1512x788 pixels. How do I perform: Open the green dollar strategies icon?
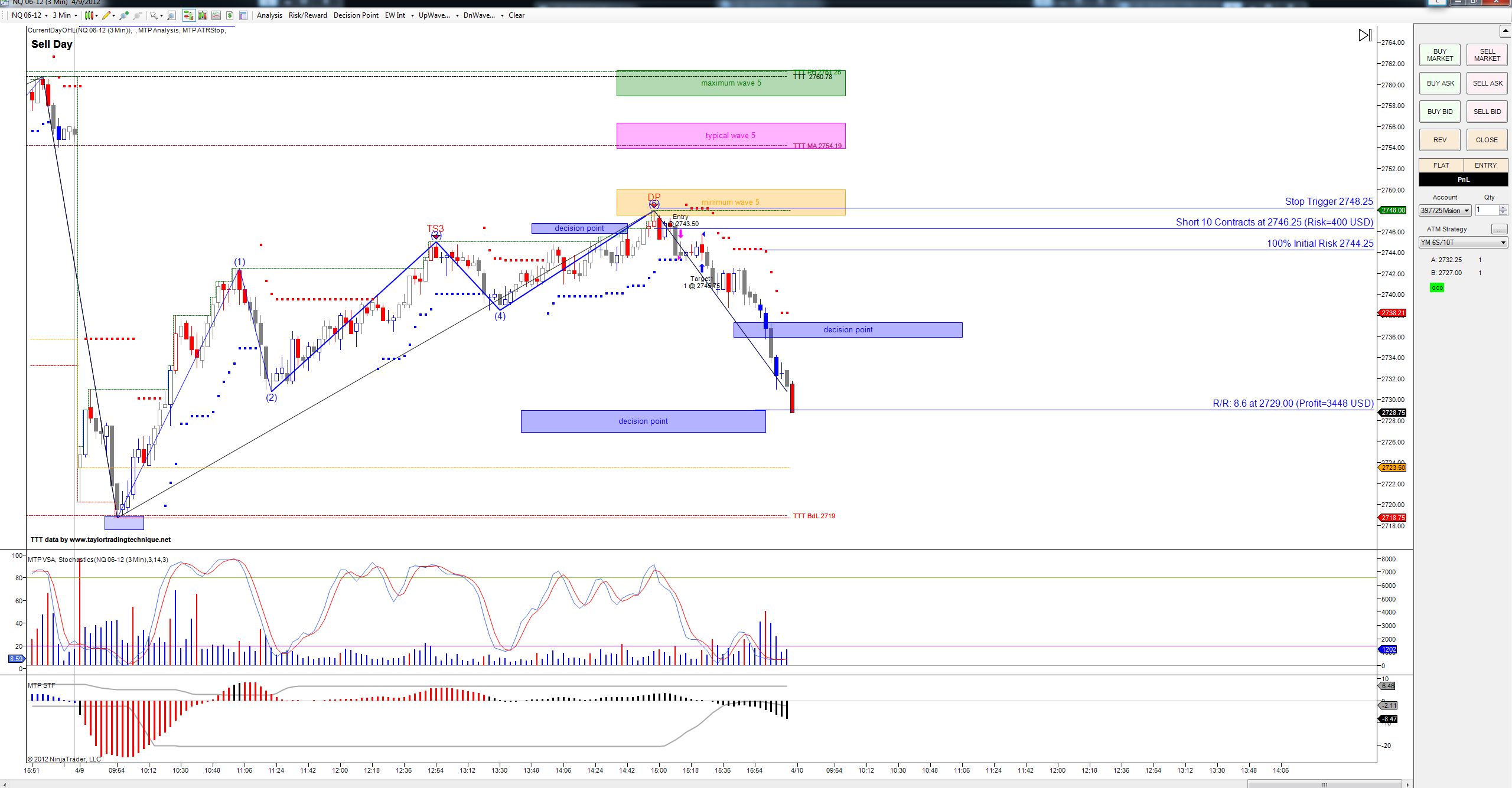point(230,15)
